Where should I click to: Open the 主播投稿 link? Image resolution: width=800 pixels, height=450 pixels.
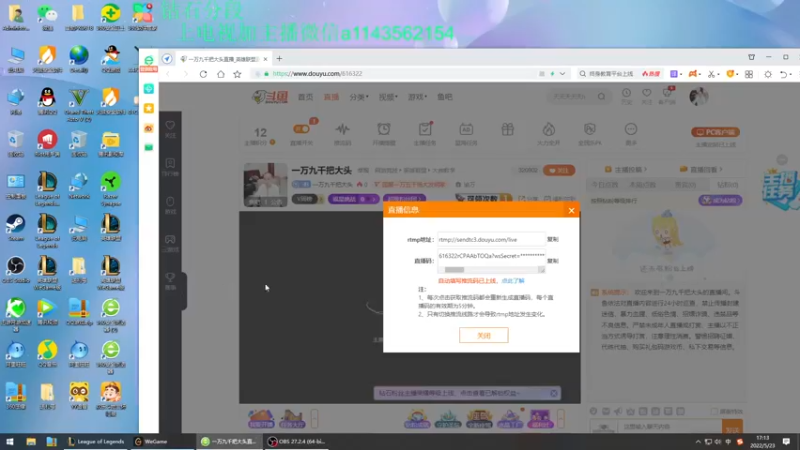coord(626,169)
